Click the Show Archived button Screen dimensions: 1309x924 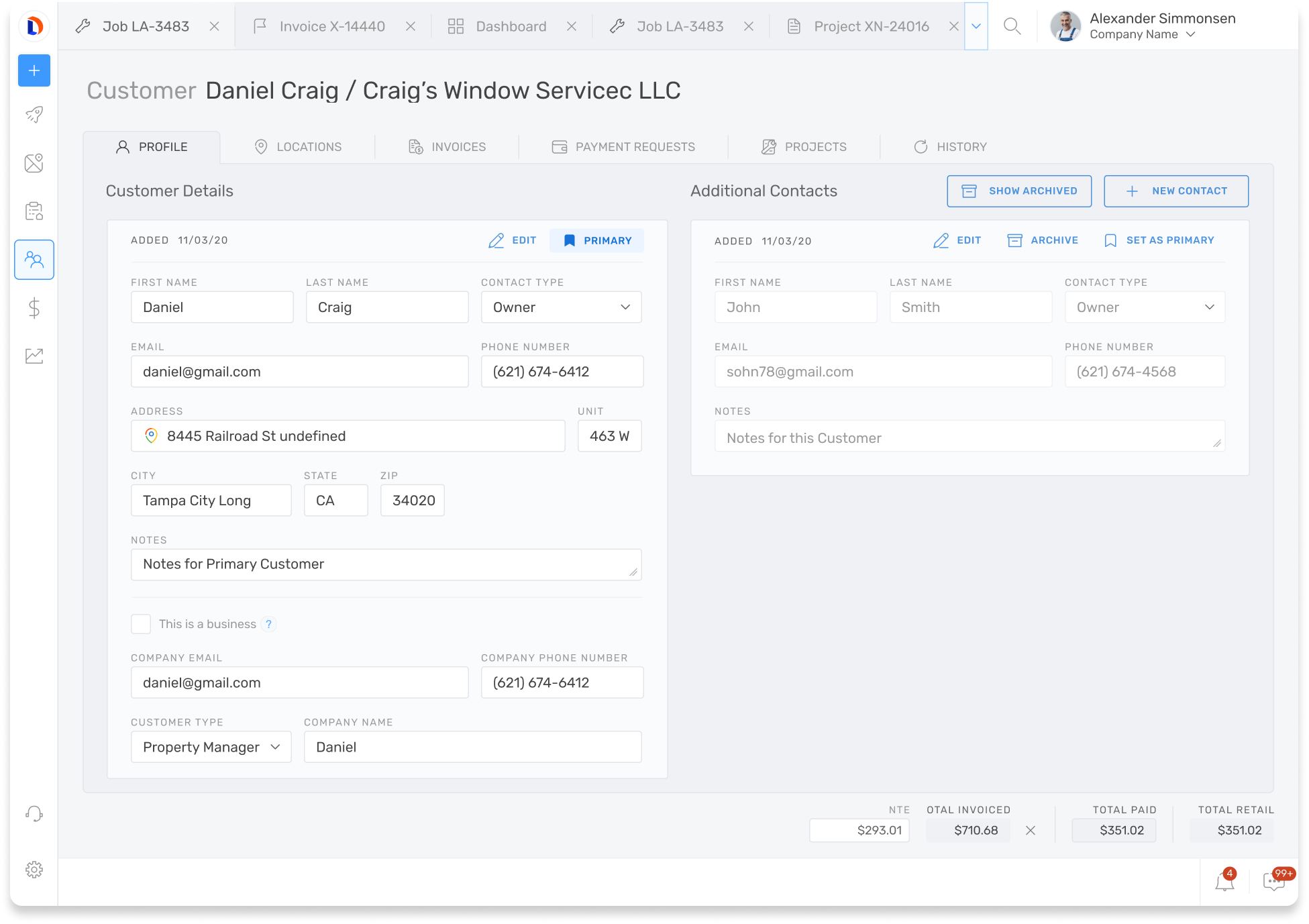(x=1019, y=191)
